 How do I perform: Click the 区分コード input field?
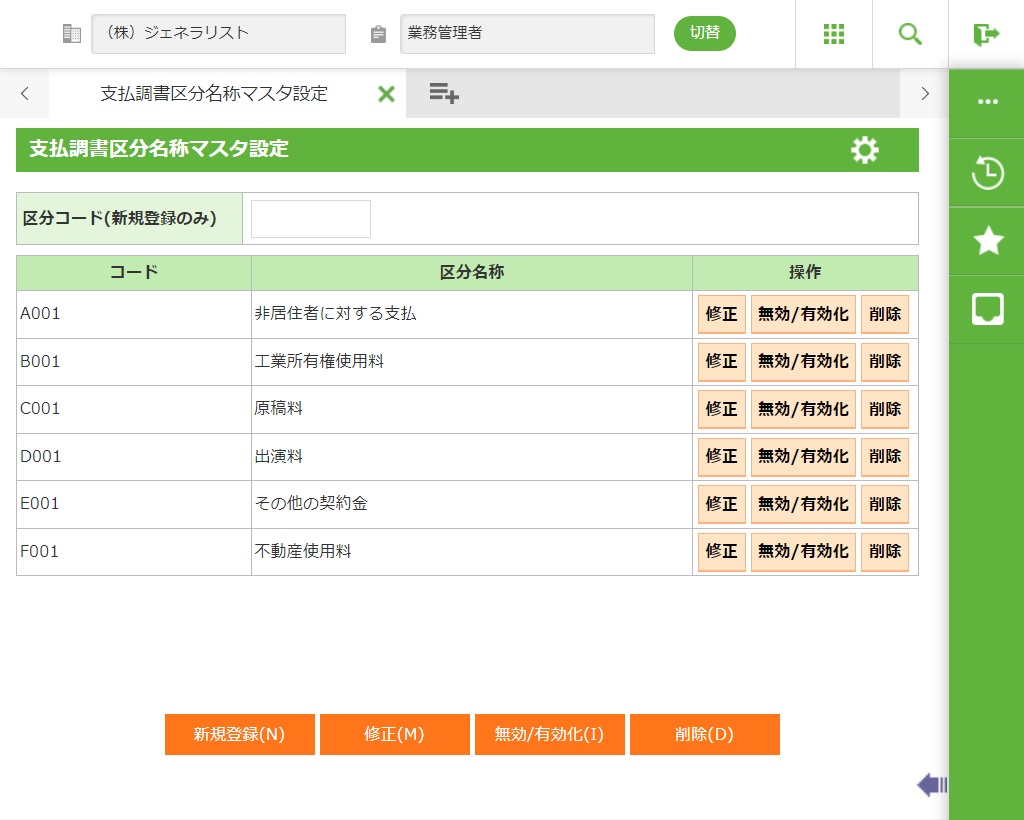[x=310, y=219]
